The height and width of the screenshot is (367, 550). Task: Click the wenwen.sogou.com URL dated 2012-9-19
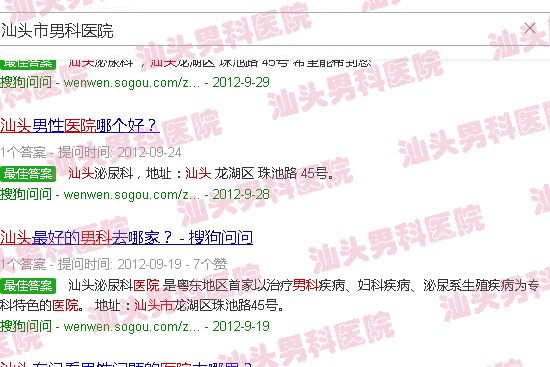(x=132, y=327)
